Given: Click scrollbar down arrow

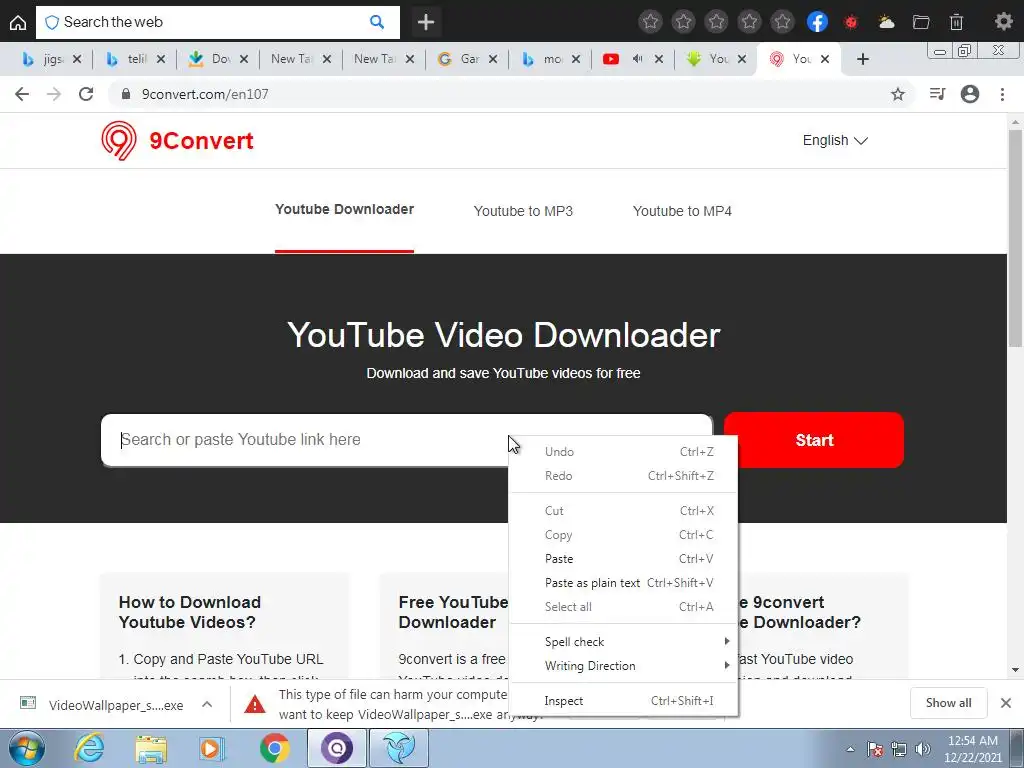Looking at the screenshot, I should (x=1015, y=669).
